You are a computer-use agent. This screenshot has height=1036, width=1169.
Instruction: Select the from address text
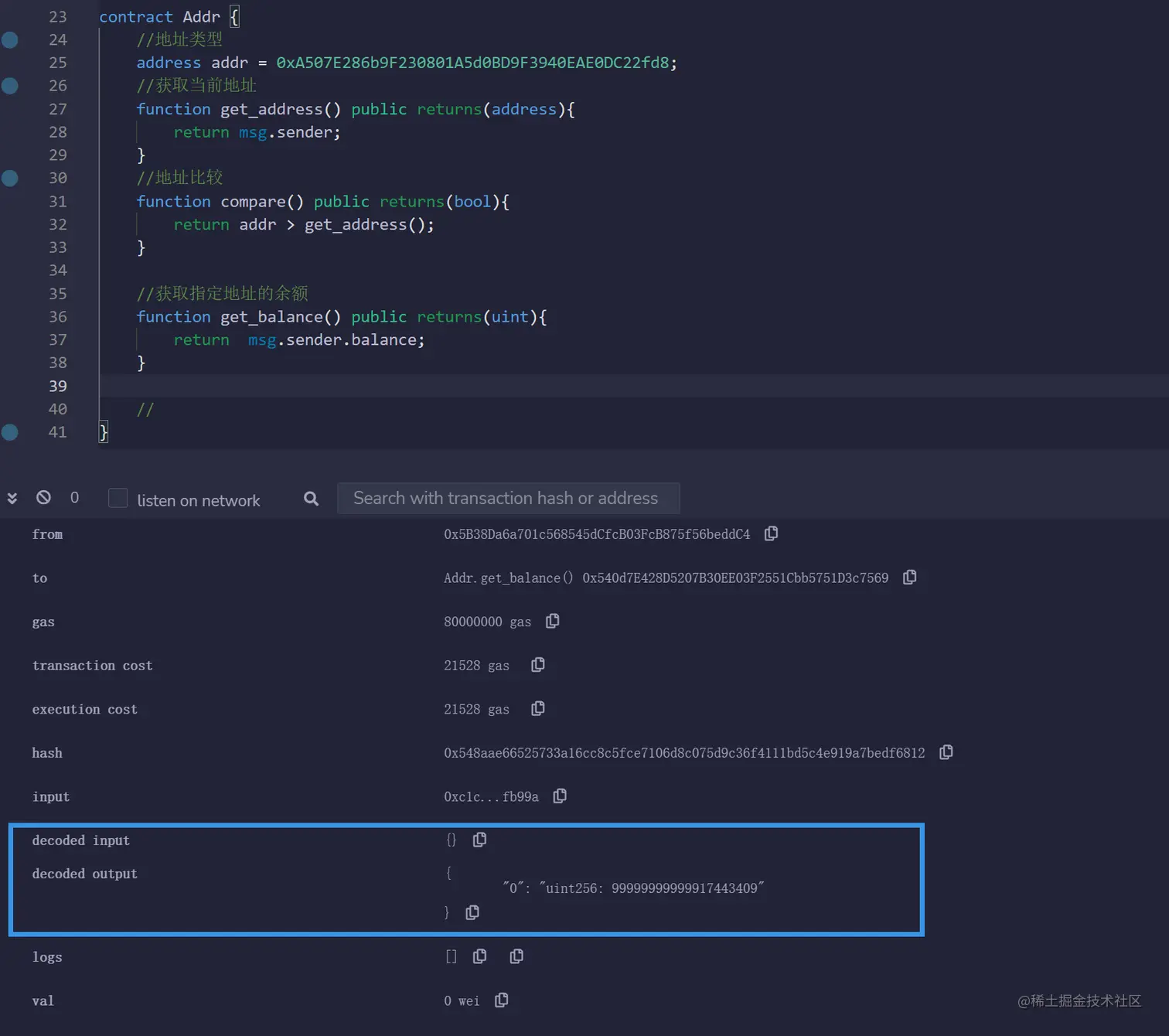pyautogui.click(x=597, y=534)
